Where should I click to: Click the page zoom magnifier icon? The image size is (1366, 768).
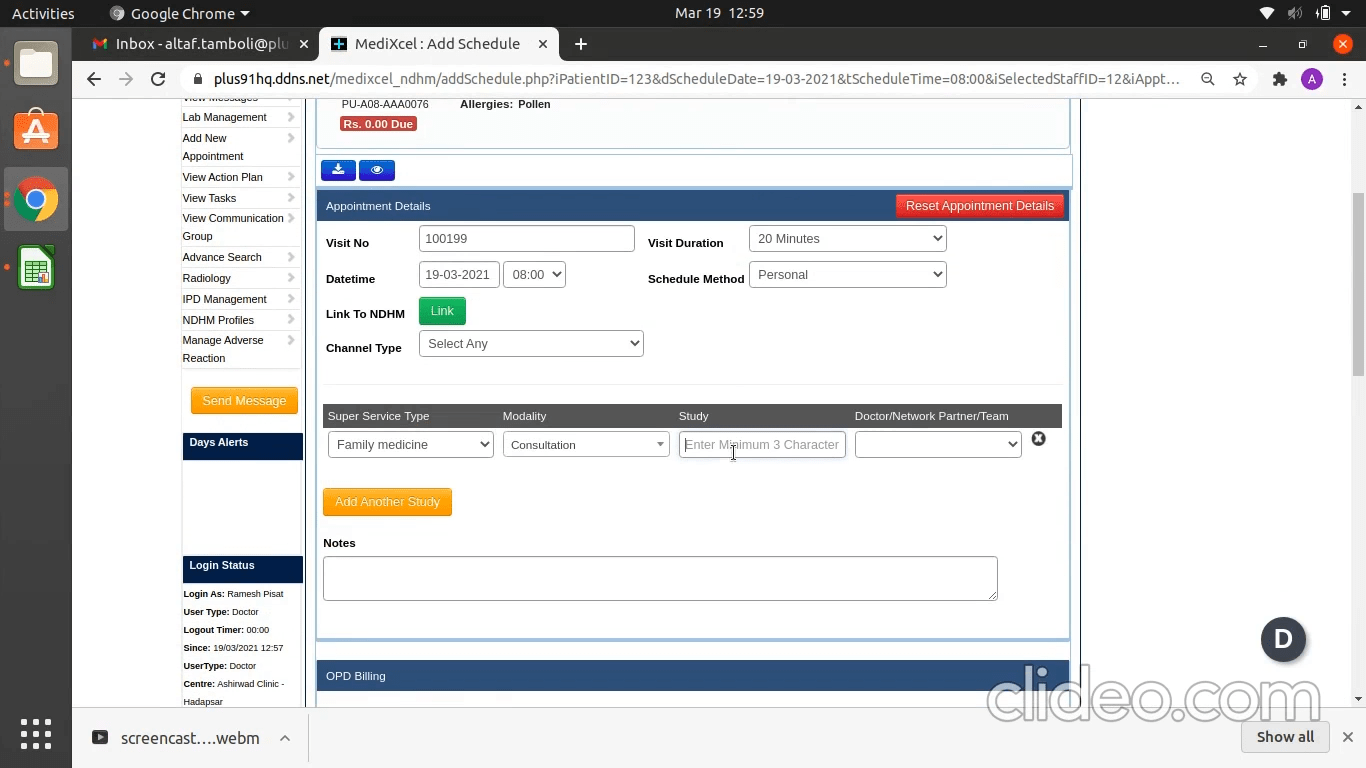(1208, 79)
